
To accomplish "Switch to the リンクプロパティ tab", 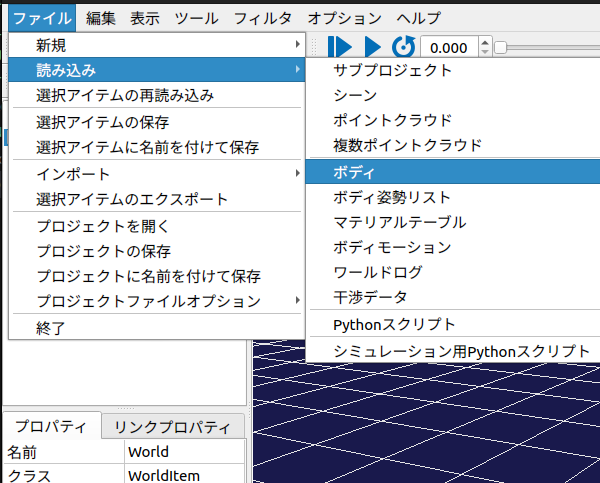I will pyautogui.click(x=173, y=427).
